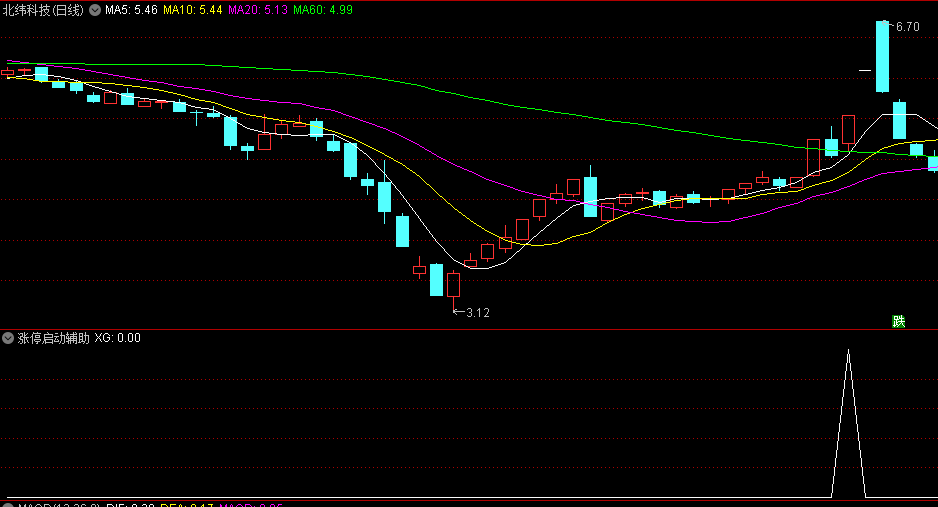This screenshot has width=938, height=507.
Task: Click the 北纬科技(日线) chart title
Action: point(44,10)
